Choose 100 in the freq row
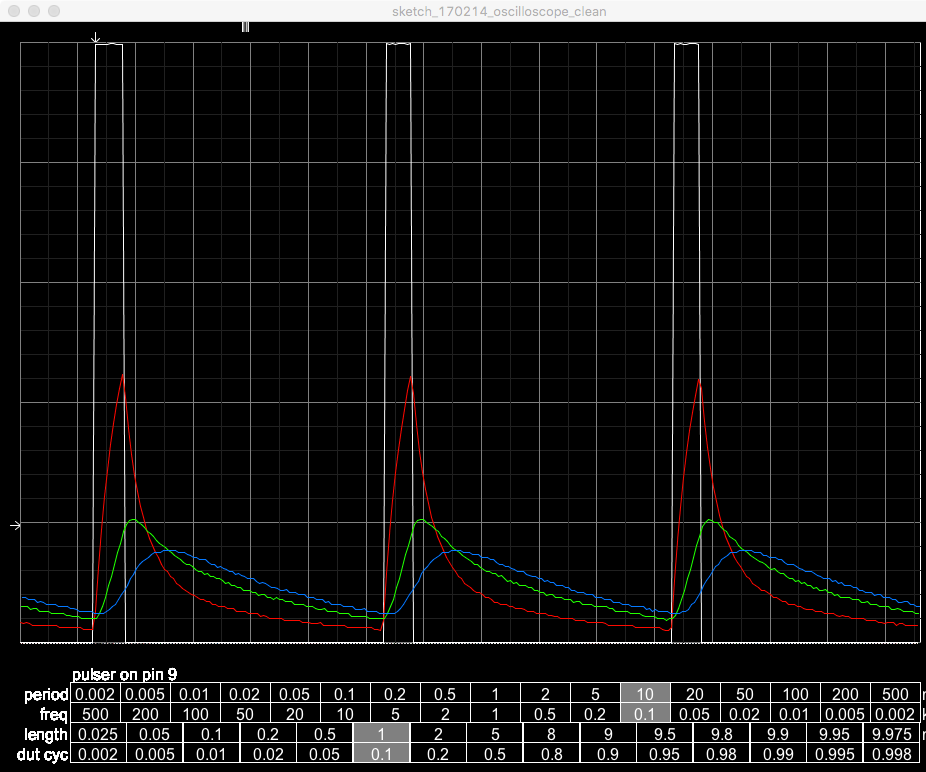This screenshot has height=772, width=926. pos(195,714)
